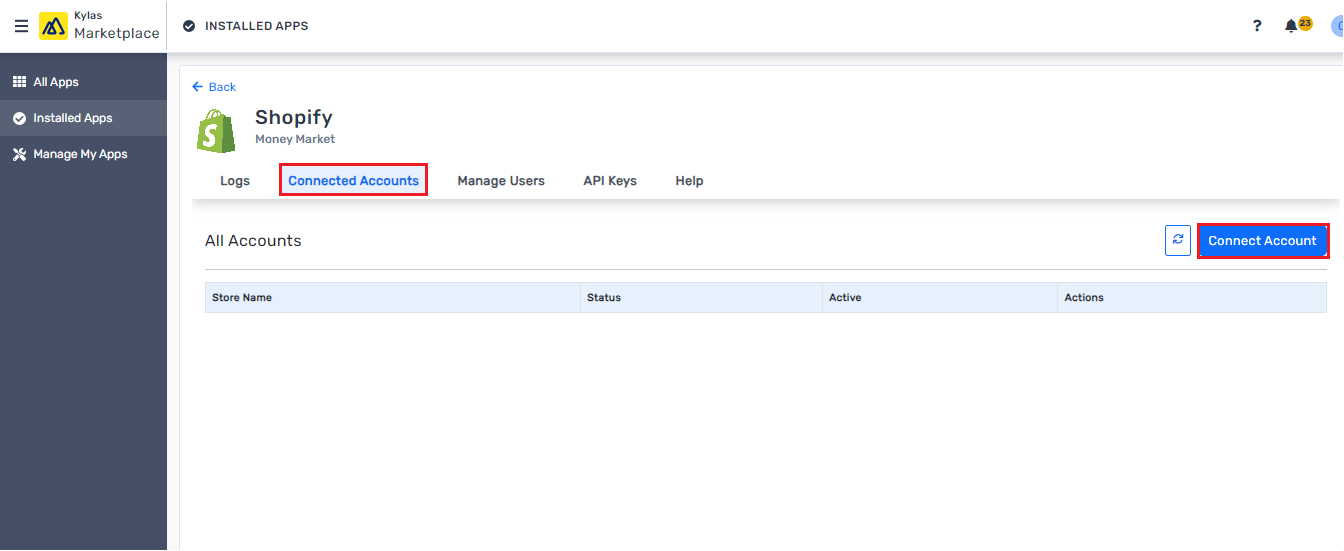Open the hamburger navigation menu
Image resolution: width=1344 pixels, height=551 pixels.
(x=21, y=26)
